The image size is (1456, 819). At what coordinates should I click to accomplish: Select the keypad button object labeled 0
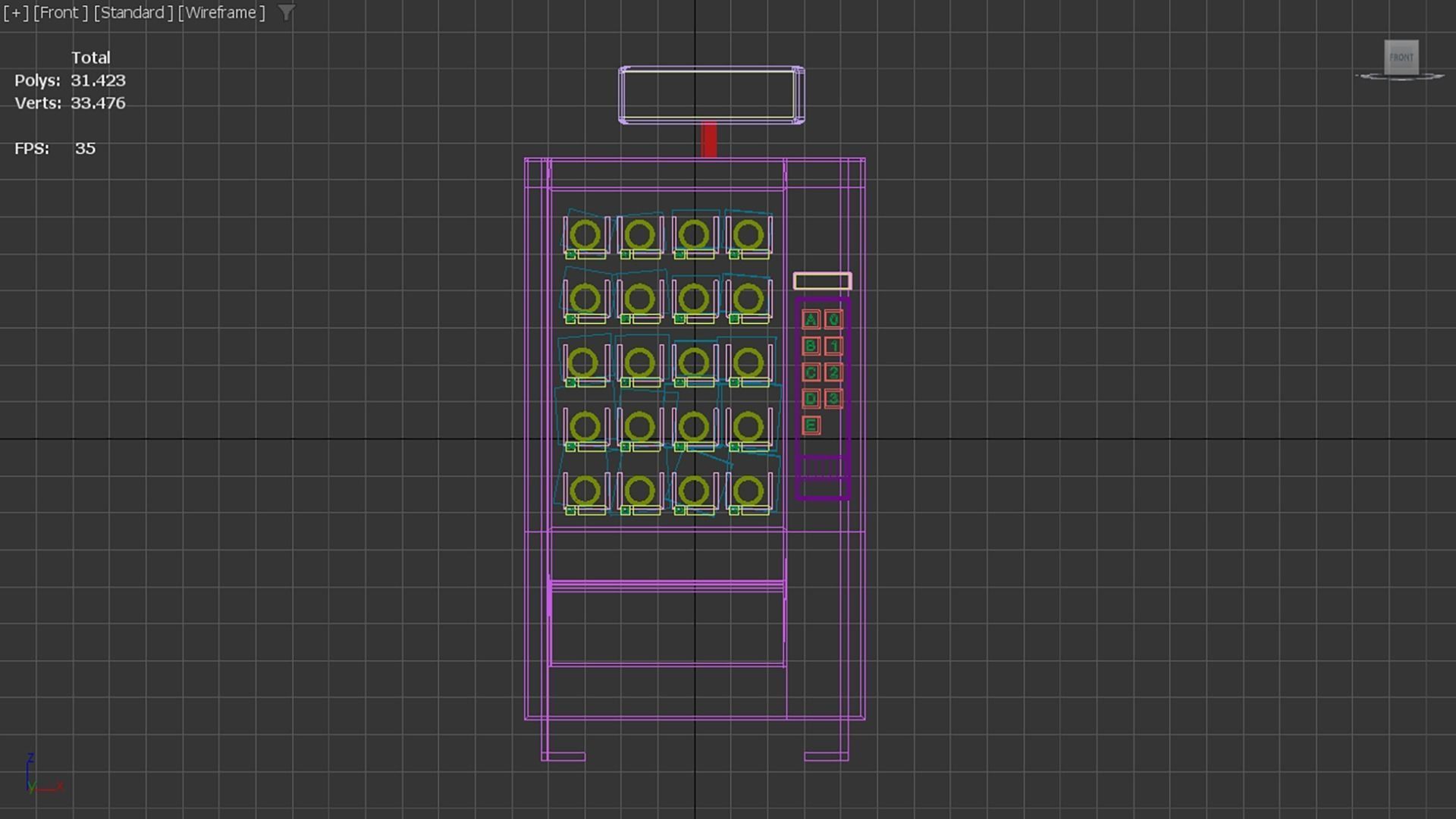coord(833,319)
